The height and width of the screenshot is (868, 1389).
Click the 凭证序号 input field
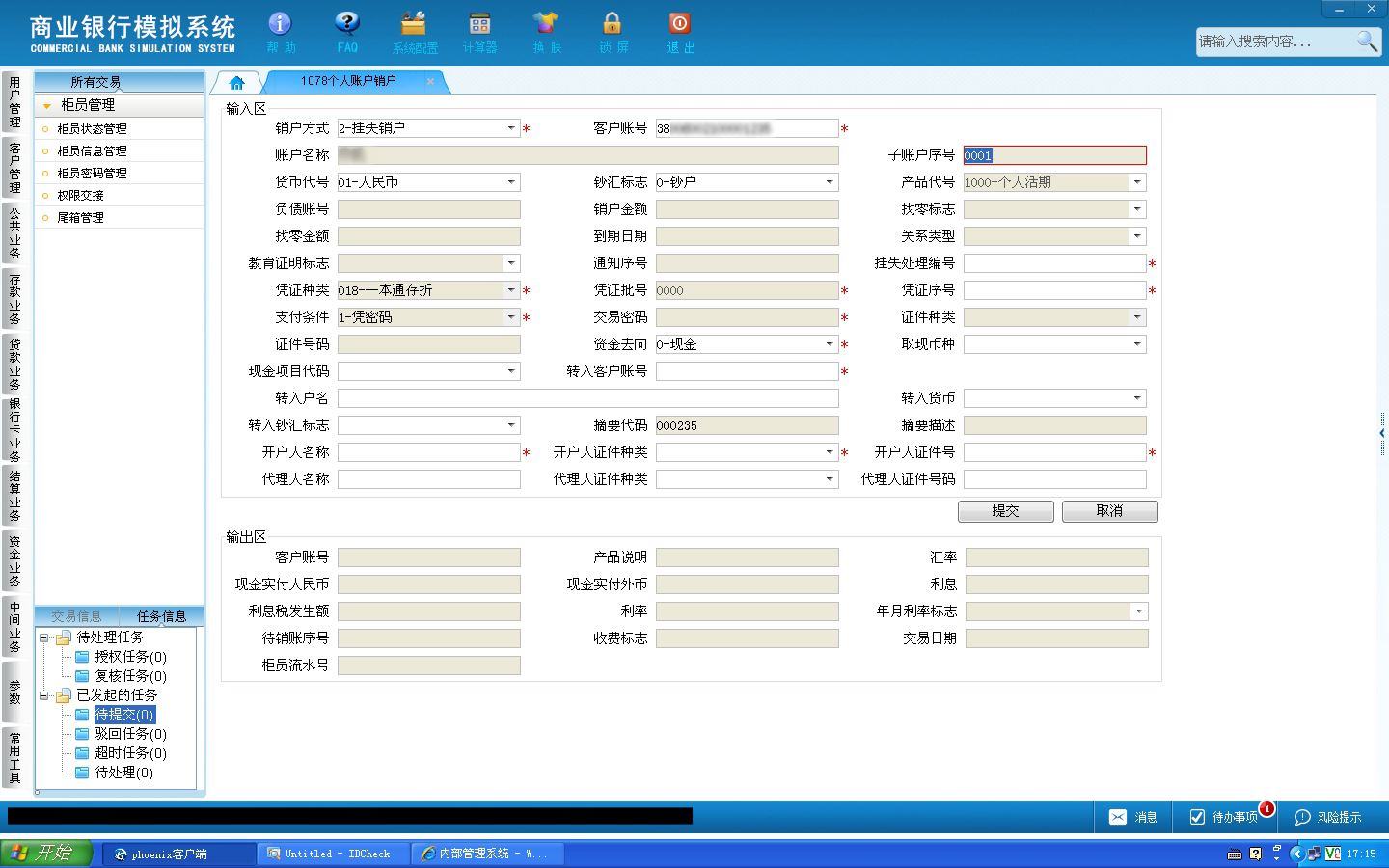[1055, 290]
